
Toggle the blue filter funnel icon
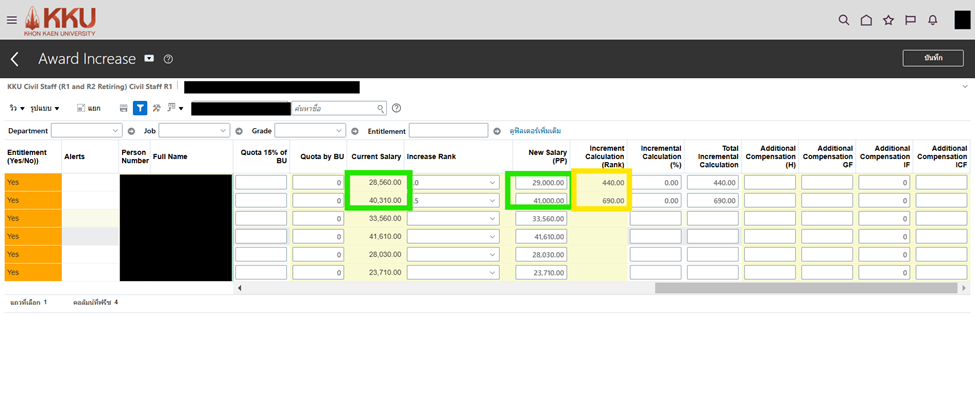click(x=140, y=108)
